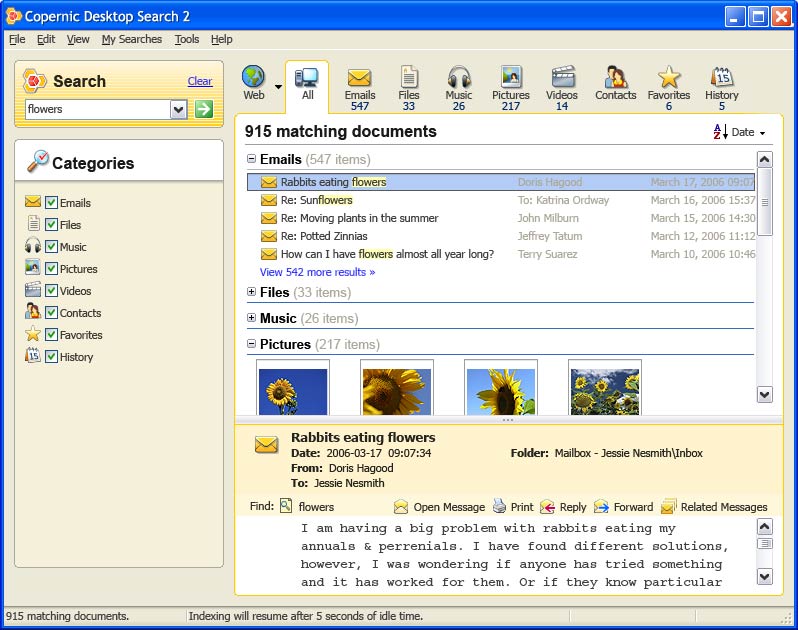Click the Clear search link
798x630 pixels.
199,81
